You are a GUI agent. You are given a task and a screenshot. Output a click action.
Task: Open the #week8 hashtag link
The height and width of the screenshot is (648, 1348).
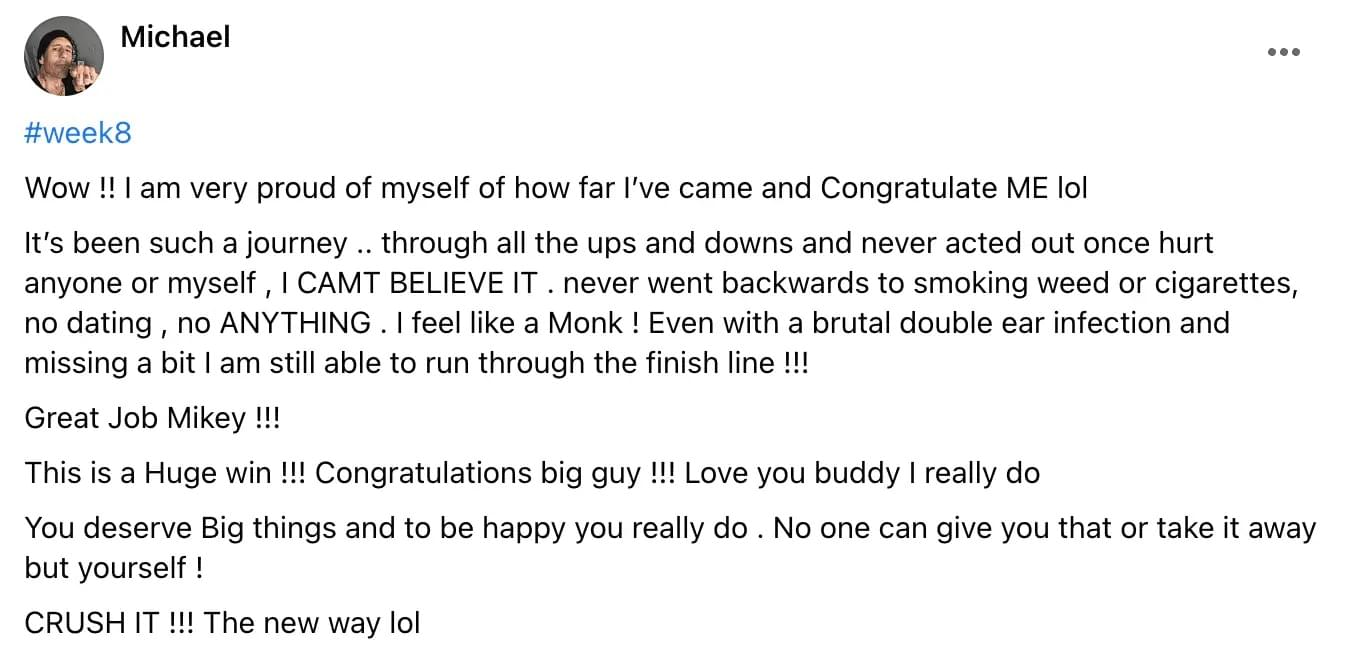(78, 133)
